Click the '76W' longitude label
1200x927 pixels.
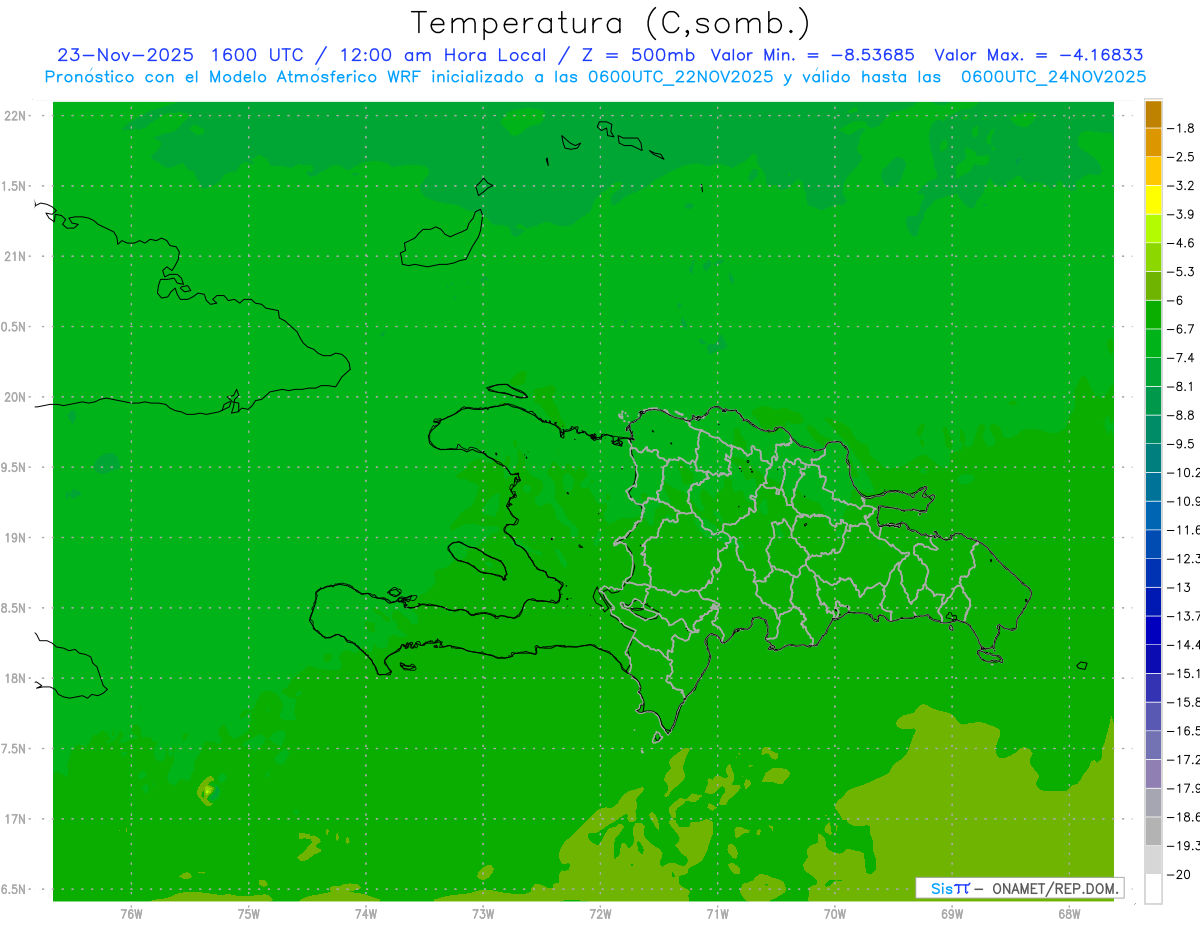point(131,913)
